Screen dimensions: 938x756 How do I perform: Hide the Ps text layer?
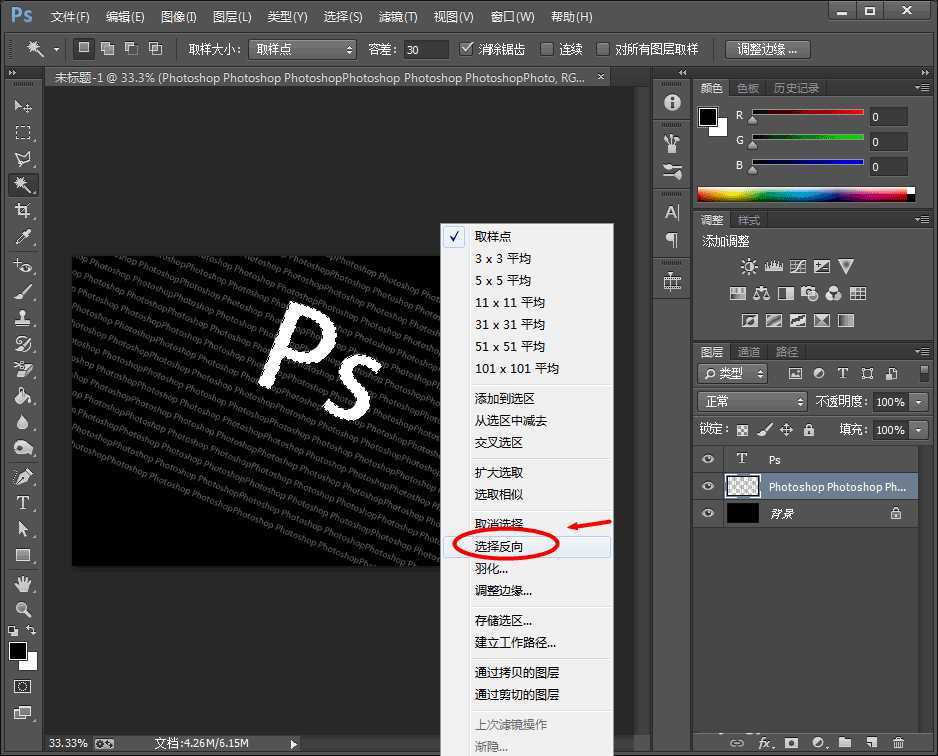pos(708,459)
